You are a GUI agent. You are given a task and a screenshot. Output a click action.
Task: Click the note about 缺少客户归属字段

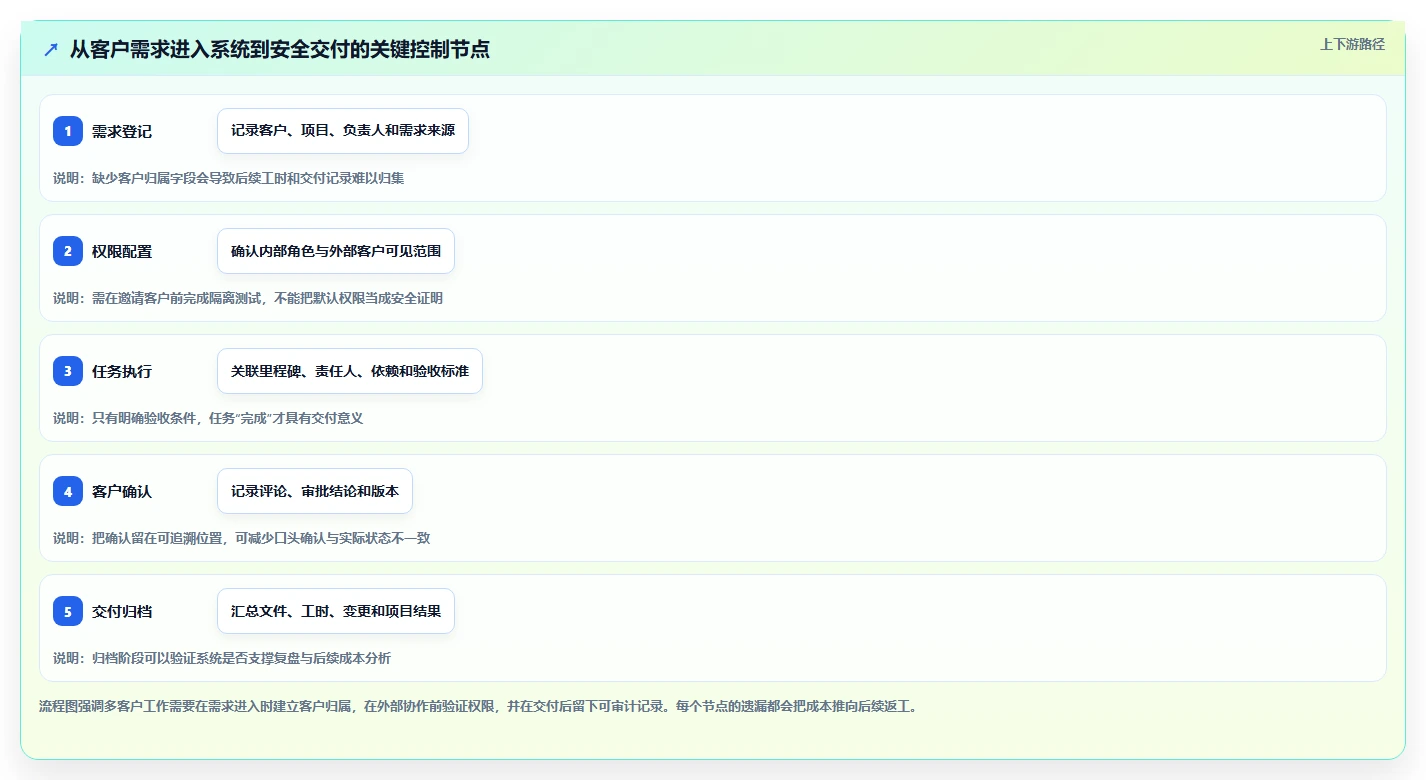point(229,178)
